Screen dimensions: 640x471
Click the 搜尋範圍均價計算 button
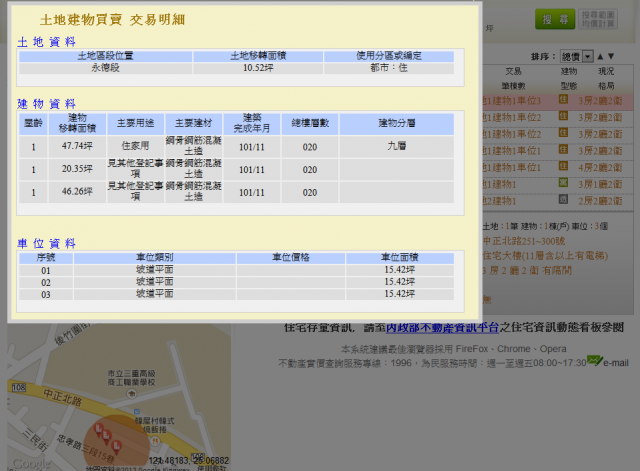pos(598,19)
